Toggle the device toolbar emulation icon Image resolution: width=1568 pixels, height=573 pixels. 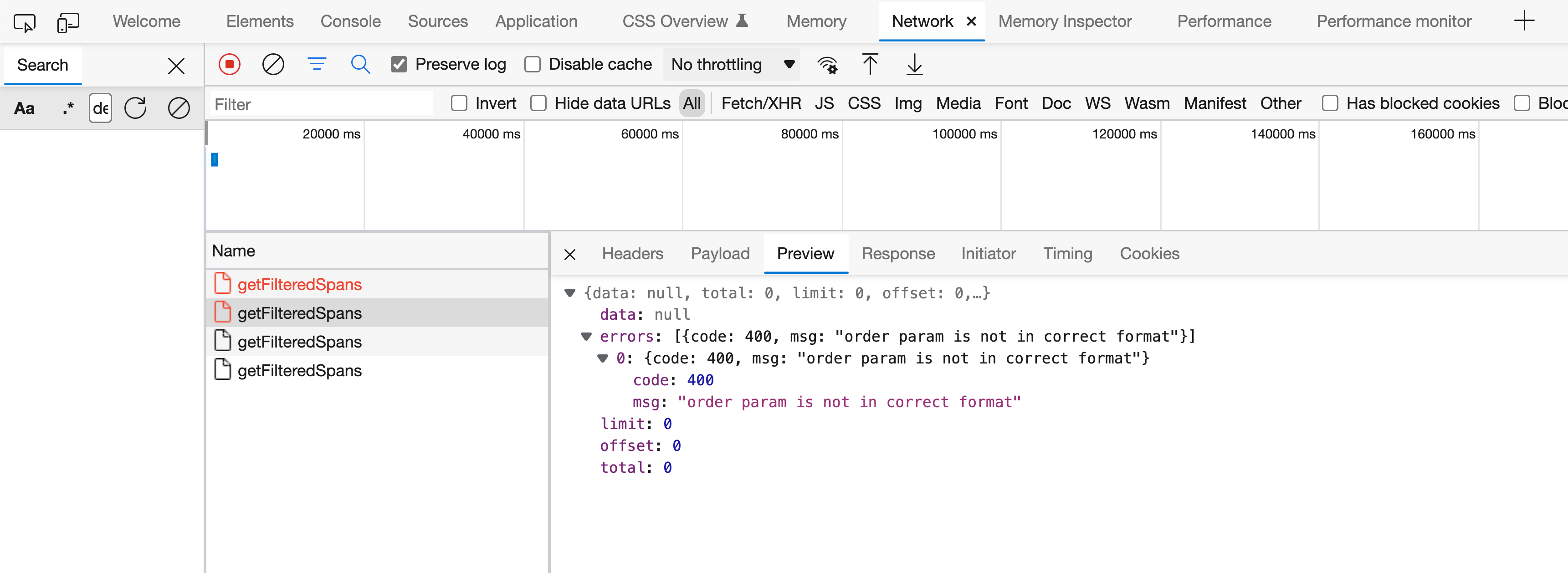pos(67,22)
